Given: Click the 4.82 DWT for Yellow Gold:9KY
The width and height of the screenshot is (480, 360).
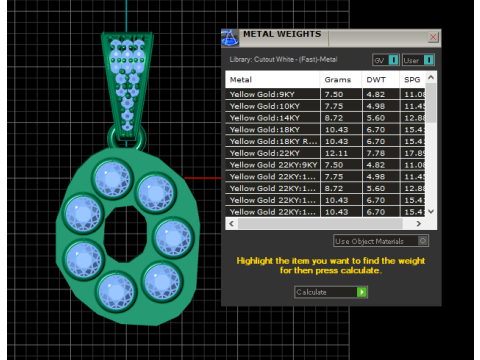Looking at the screenshot, I should [x=376, y=95].
